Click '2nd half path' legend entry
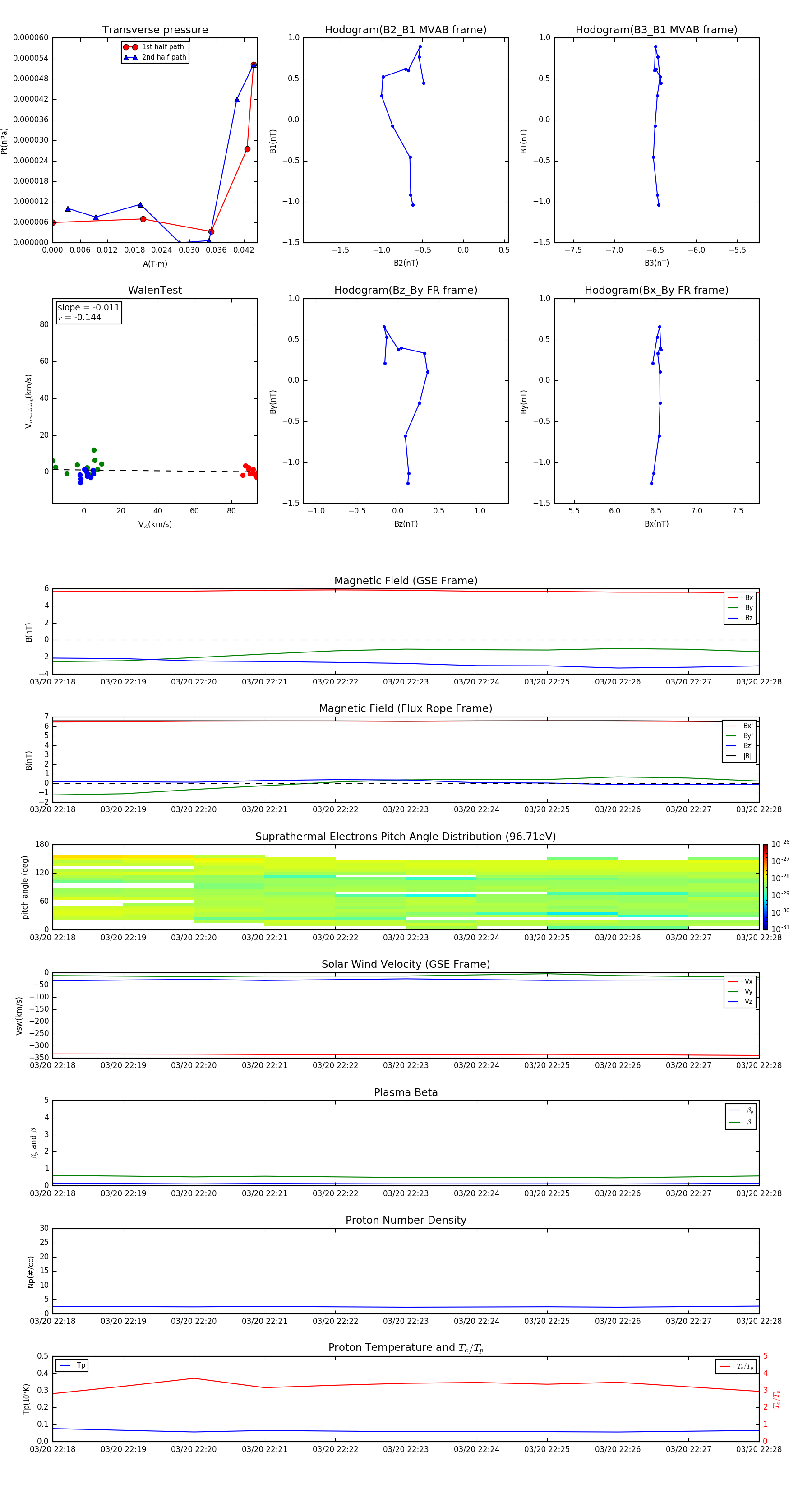This screenshot has height=1489, width=812. pos(155,57)
